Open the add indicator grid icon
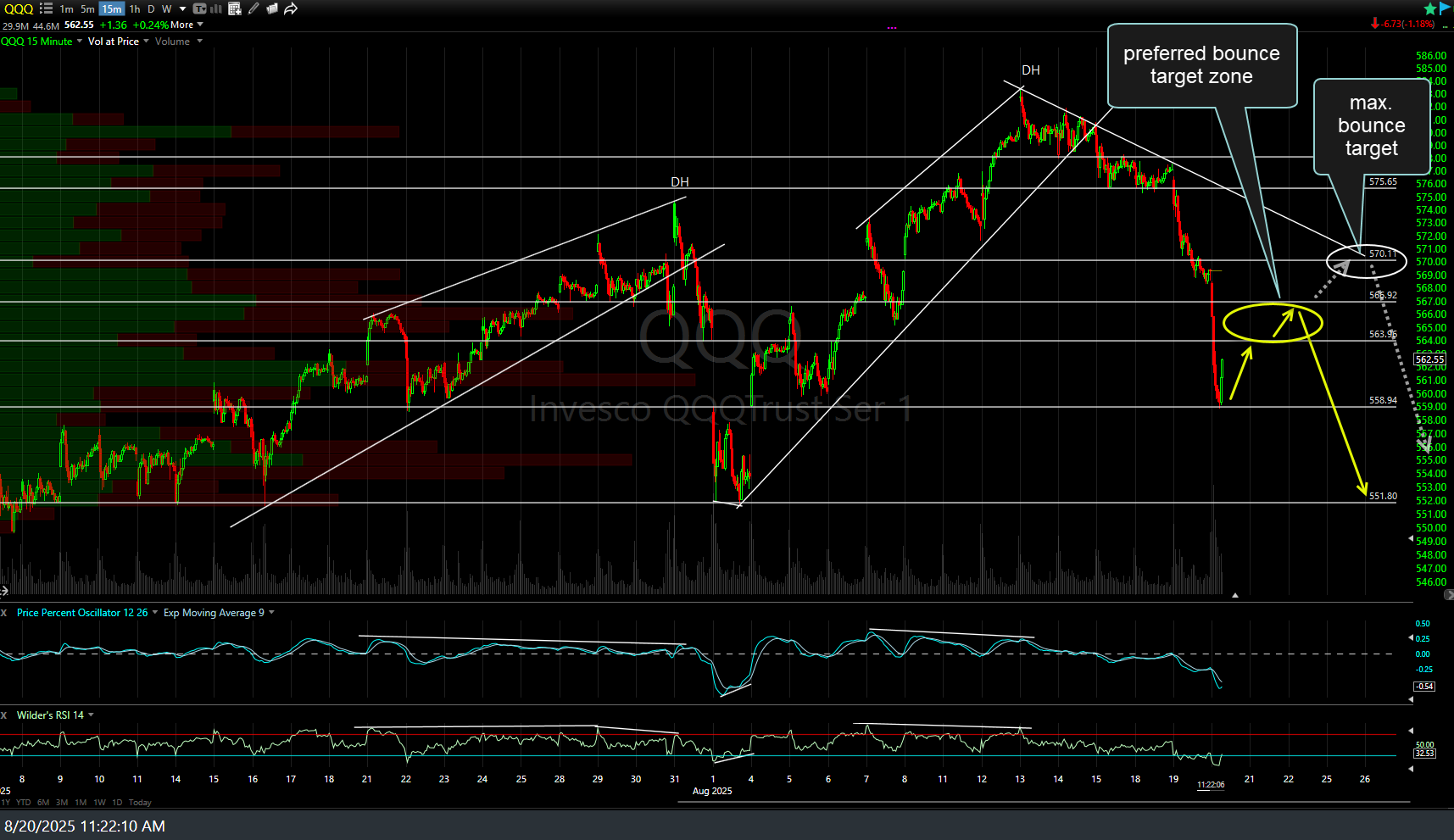This screenshot has width=1454, height=840. point(235,8)
